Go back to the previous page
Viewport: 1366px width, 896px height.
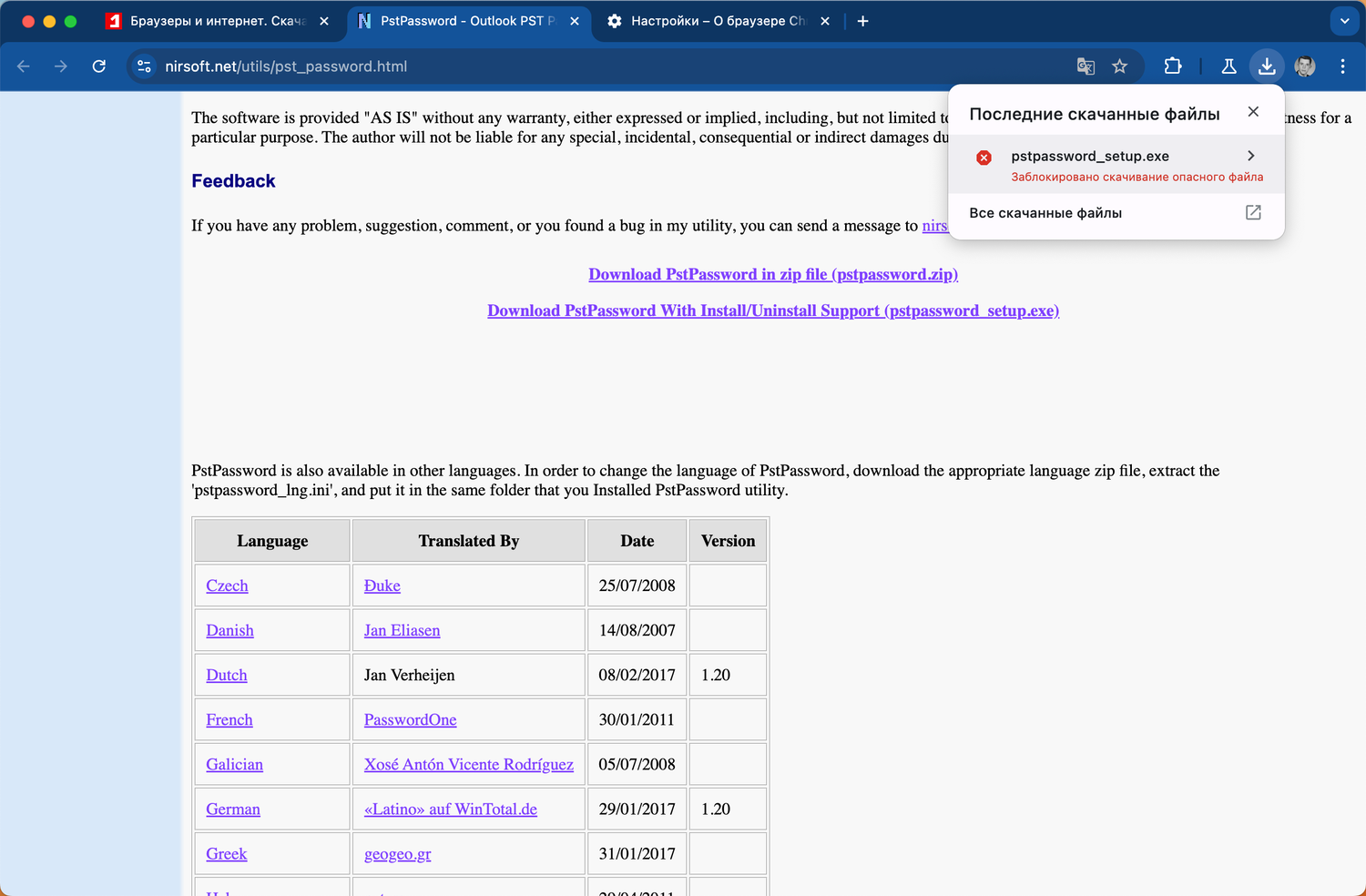tap(24, 66)
